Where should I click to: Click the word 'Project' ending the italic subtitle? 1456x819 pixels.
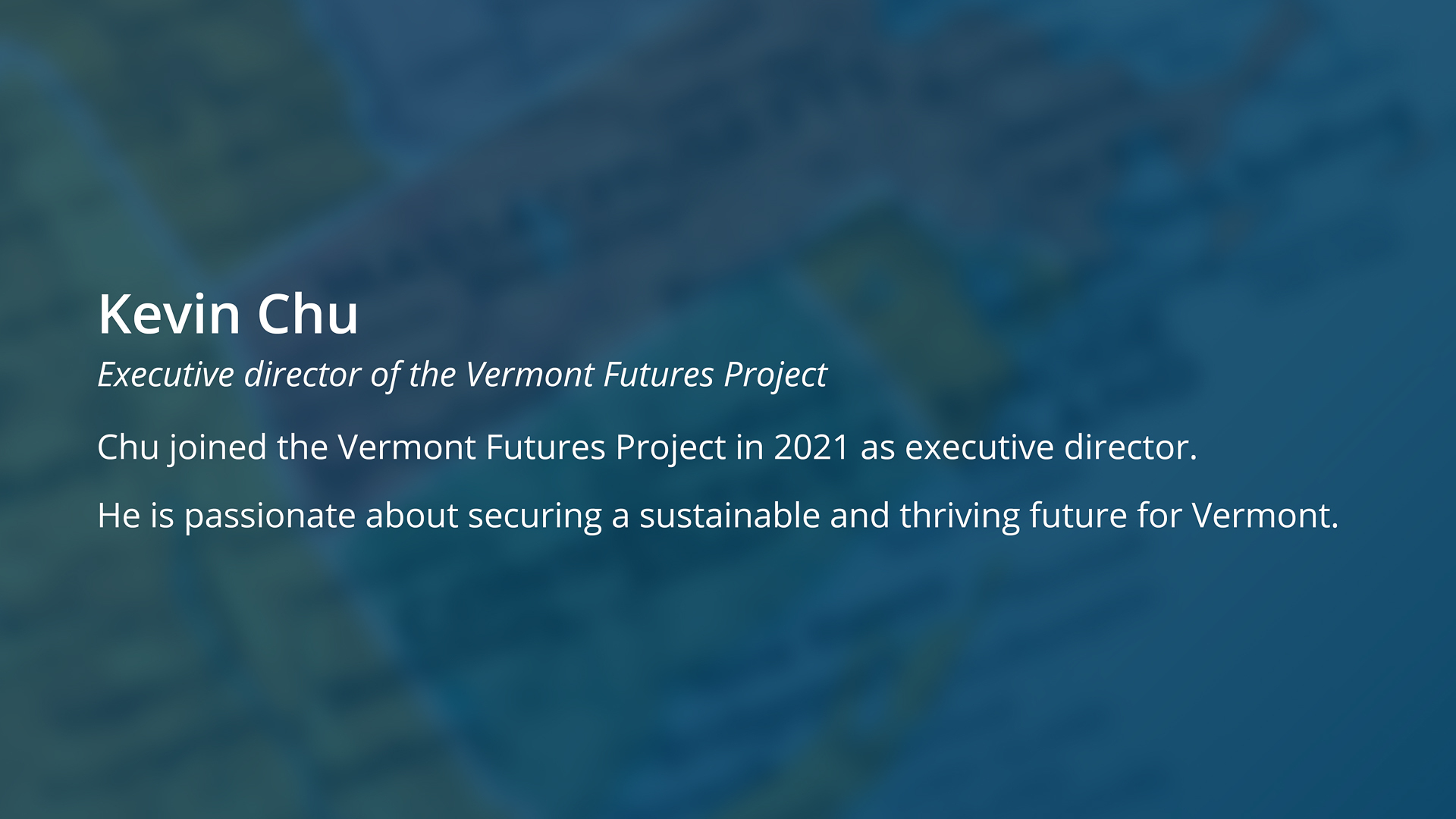(775, 375)
